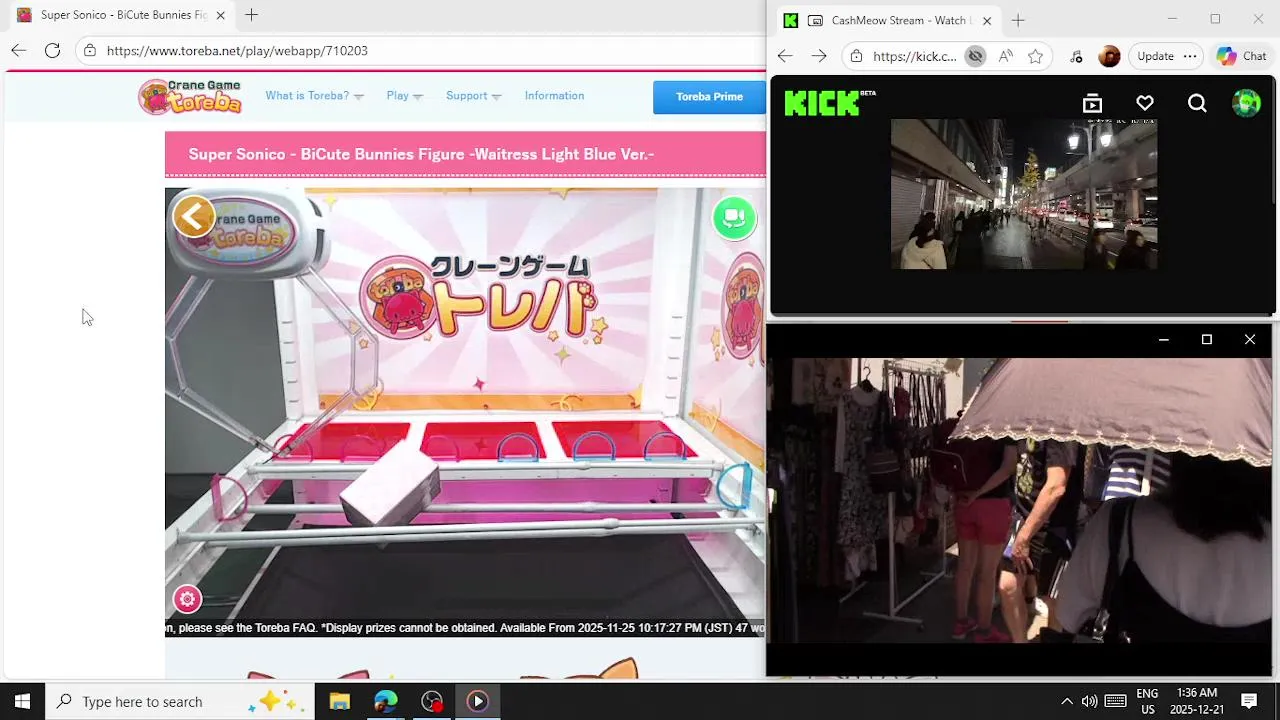This screenshot has height=720, width=1280.
Task: Close the CashMeow Stream tab
Action: coord(987,20)
